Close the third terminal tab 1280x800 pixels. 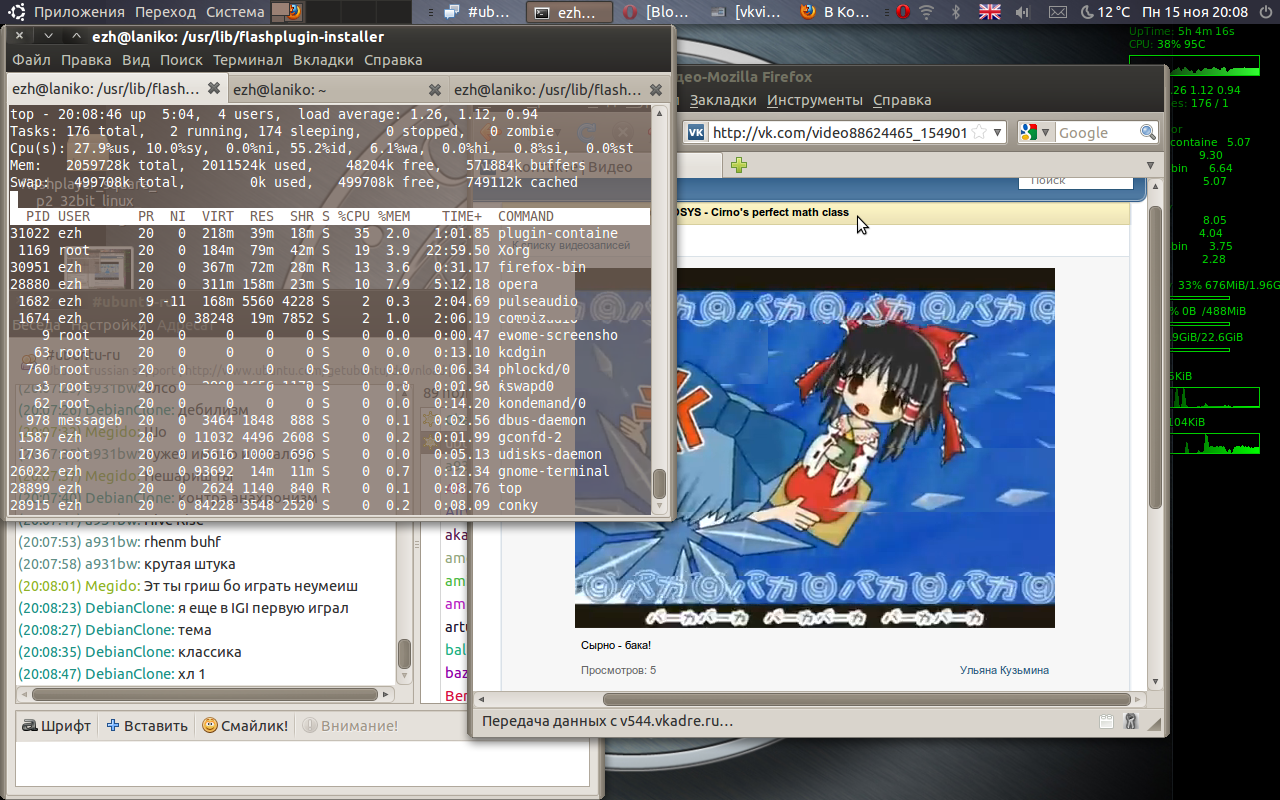click(656, 90)
